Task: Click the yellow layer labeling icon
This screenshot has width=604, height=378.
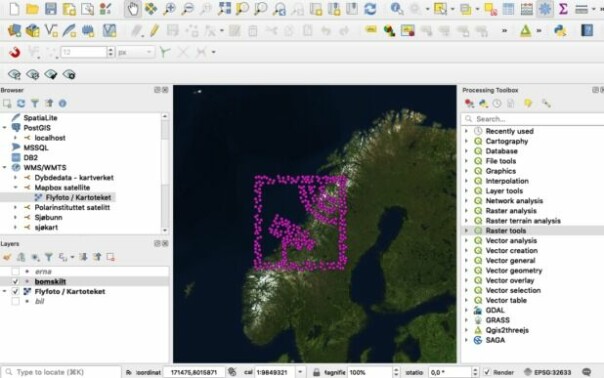Action: point(371,29)
